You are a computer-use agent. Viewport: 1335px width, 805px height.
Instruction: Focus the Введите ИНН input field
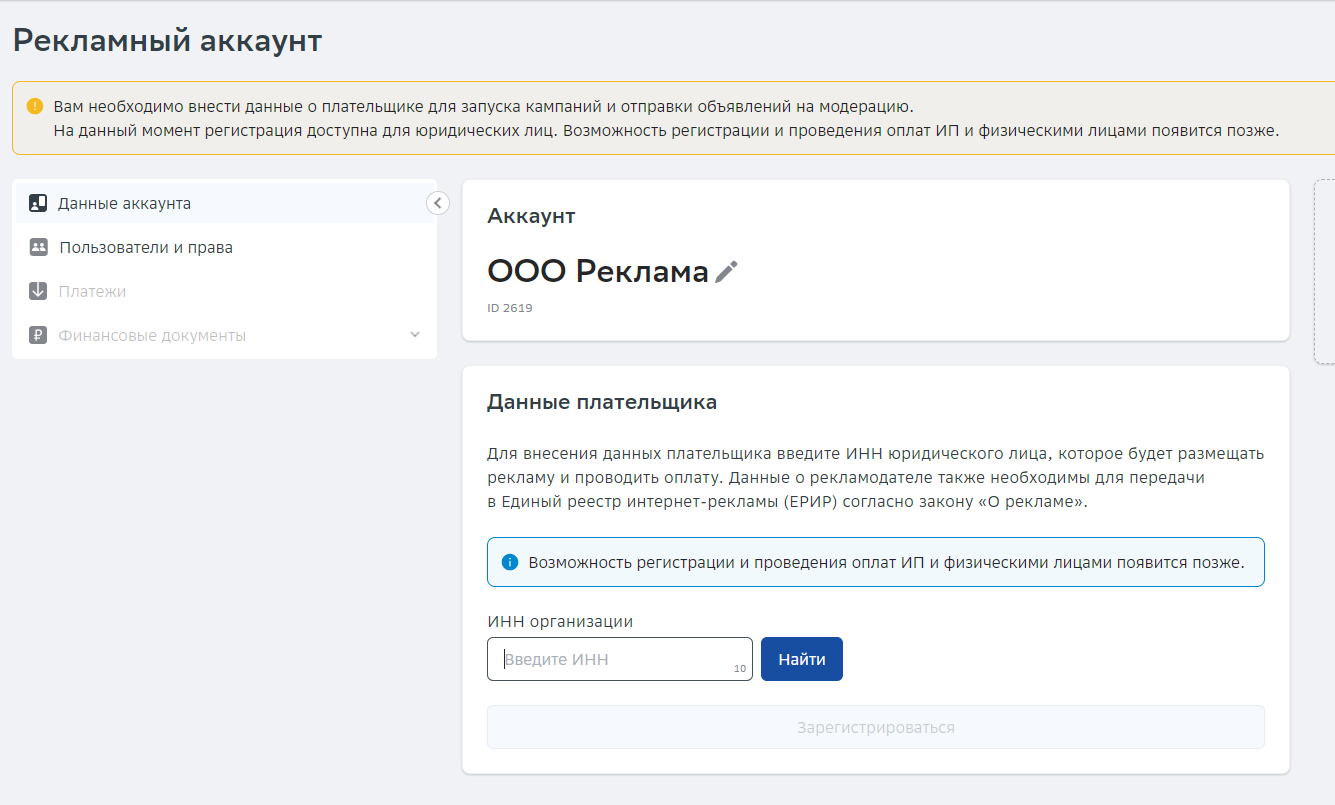click(620, 659)
